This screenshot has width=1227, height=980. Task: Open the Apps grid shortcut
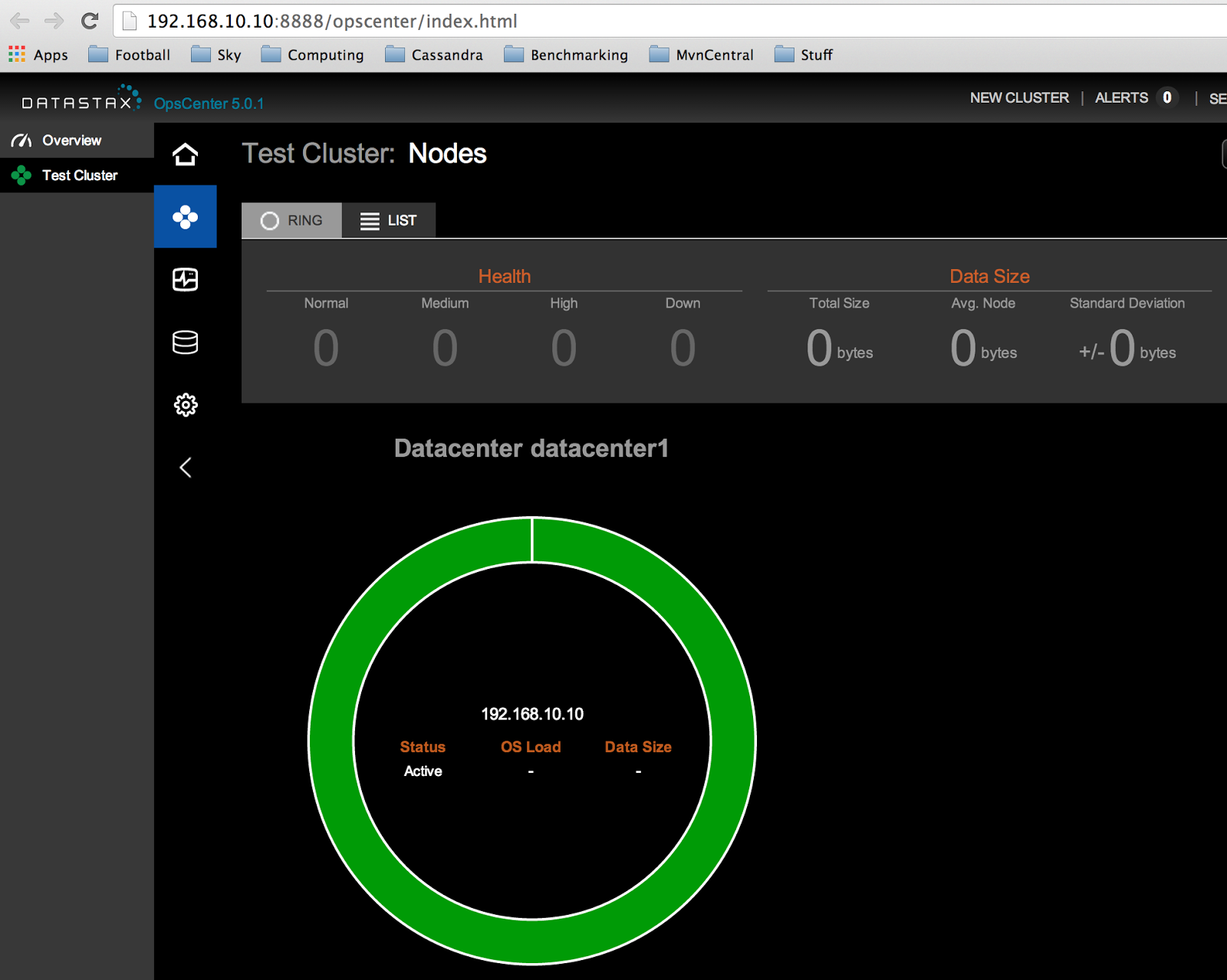point(38,54)
